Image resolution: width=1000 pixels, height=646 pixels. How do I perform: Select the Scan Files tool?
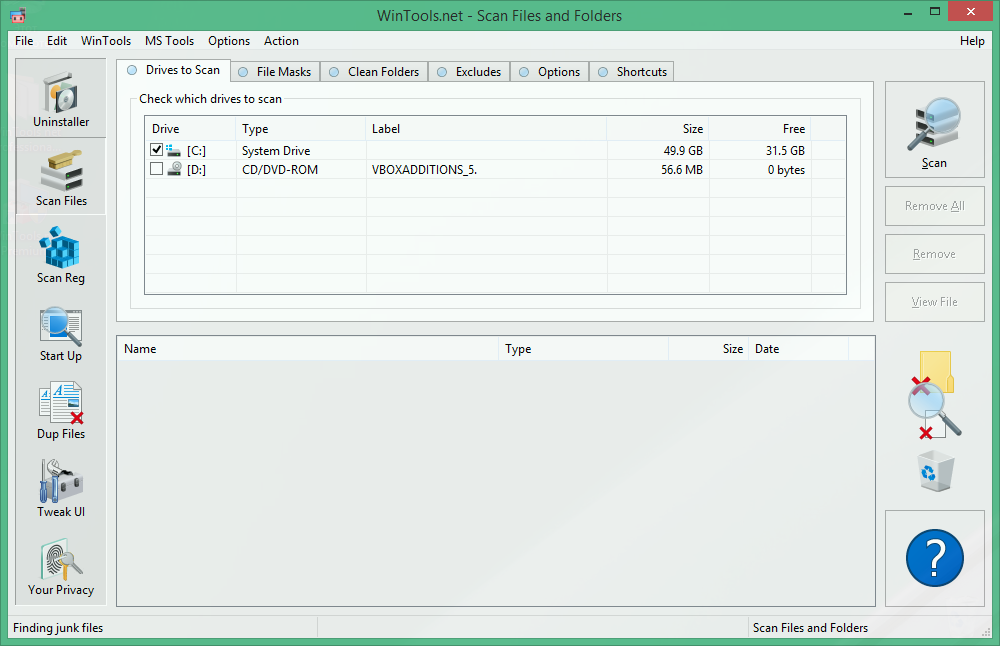click(x=60, y=176)
